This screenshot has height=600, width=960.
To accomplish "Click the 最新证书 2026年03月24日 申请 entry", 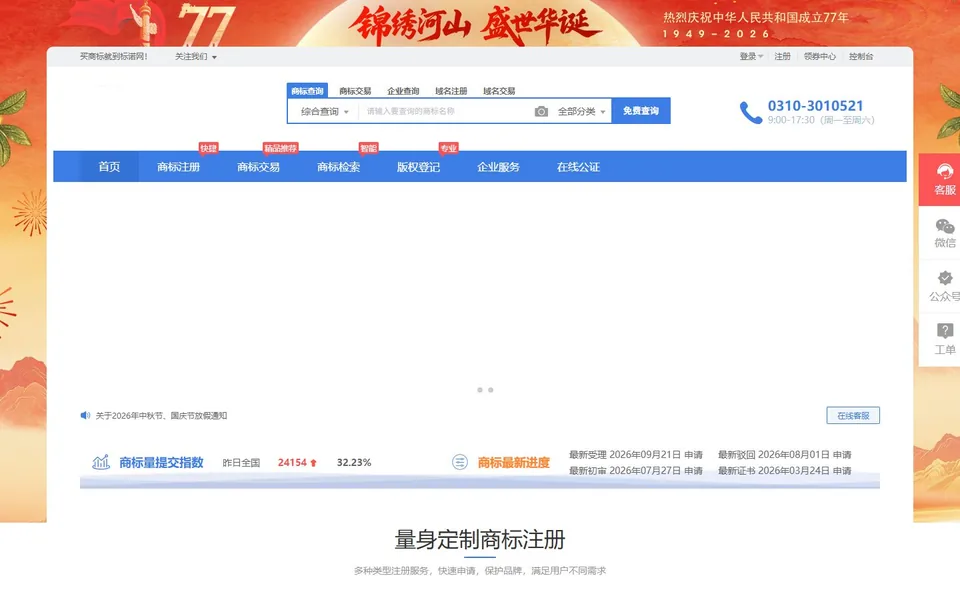I will click(x=784, y=471).
